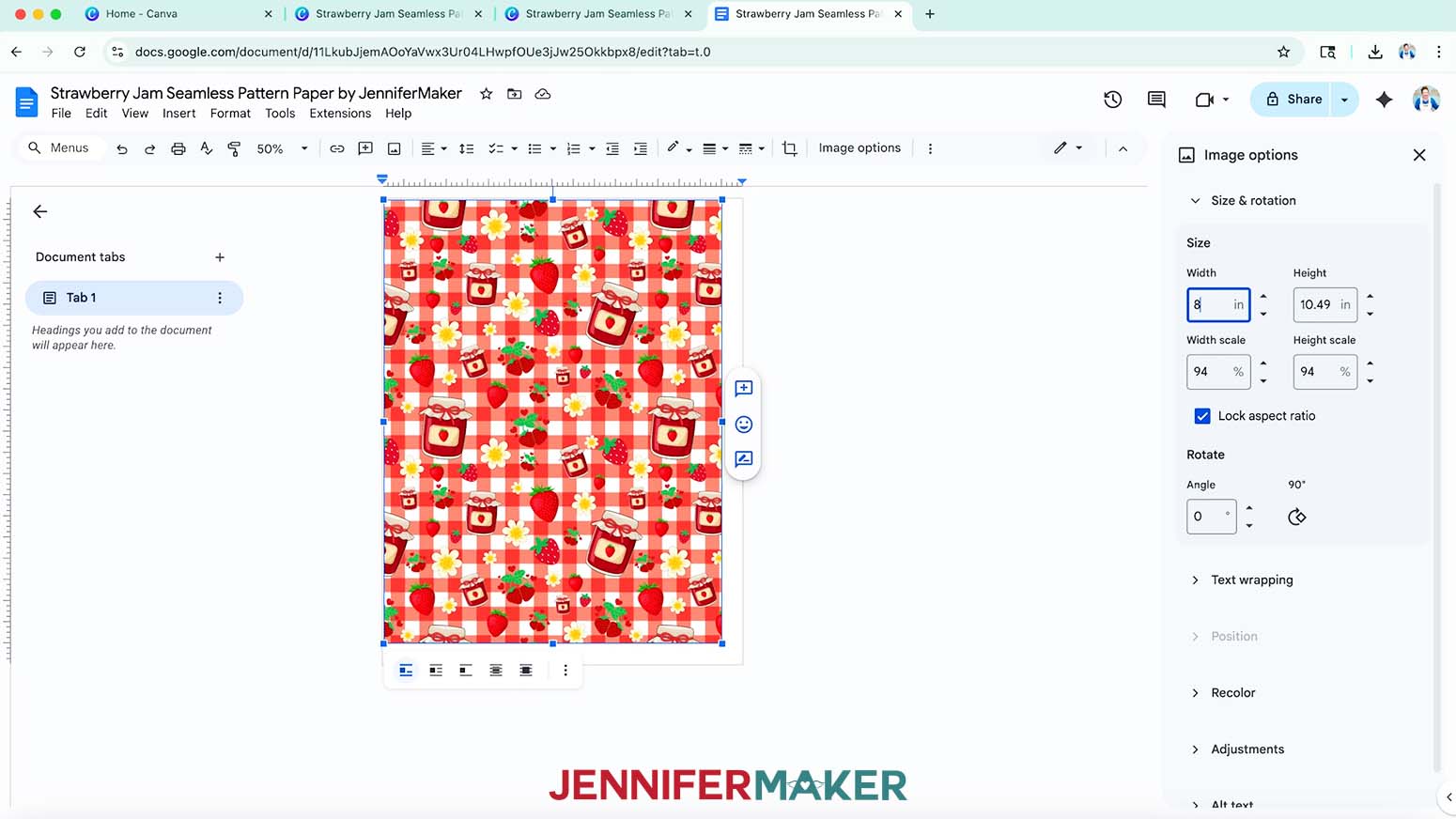Star this document
The image size is (1456, 819).
[486, 94]
